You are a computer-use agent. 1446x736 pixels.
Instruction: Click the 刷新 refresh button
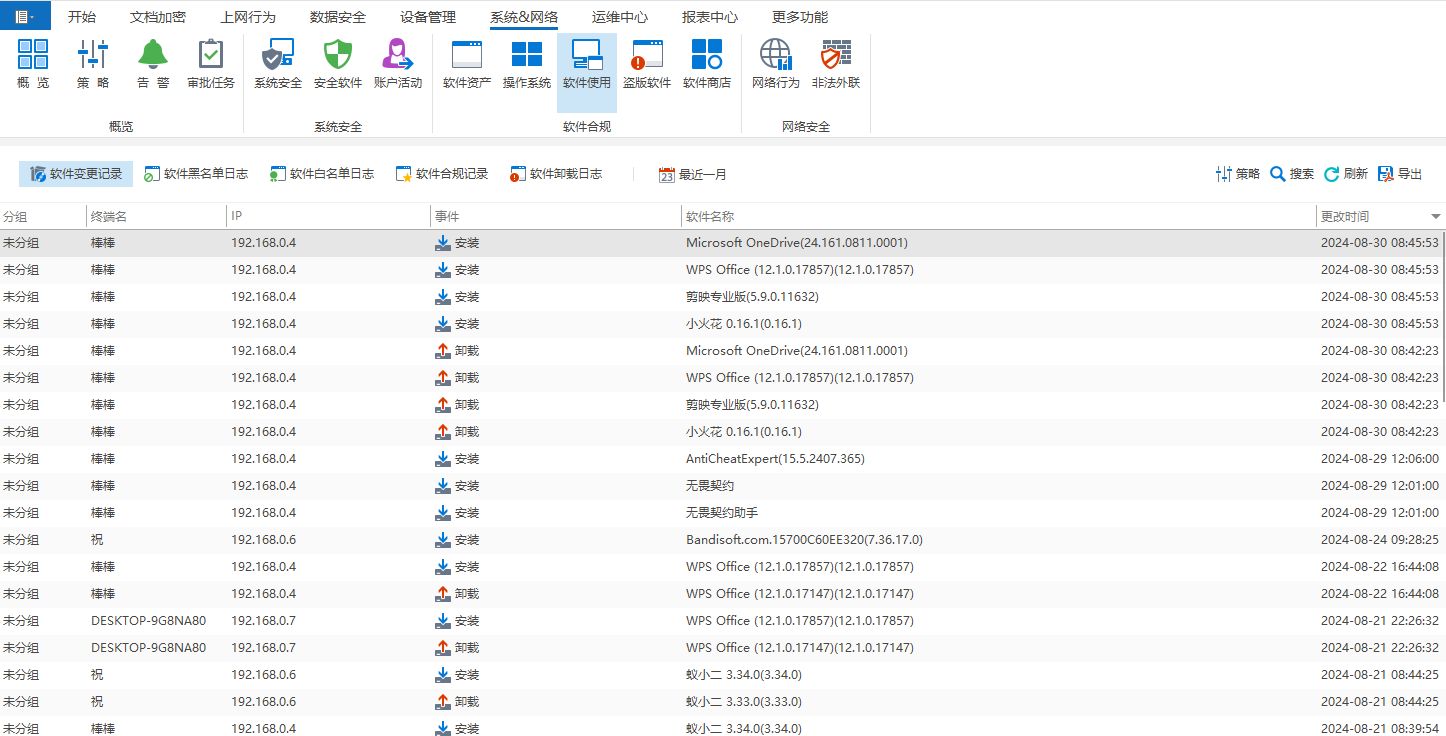[x=1346, y=174]
